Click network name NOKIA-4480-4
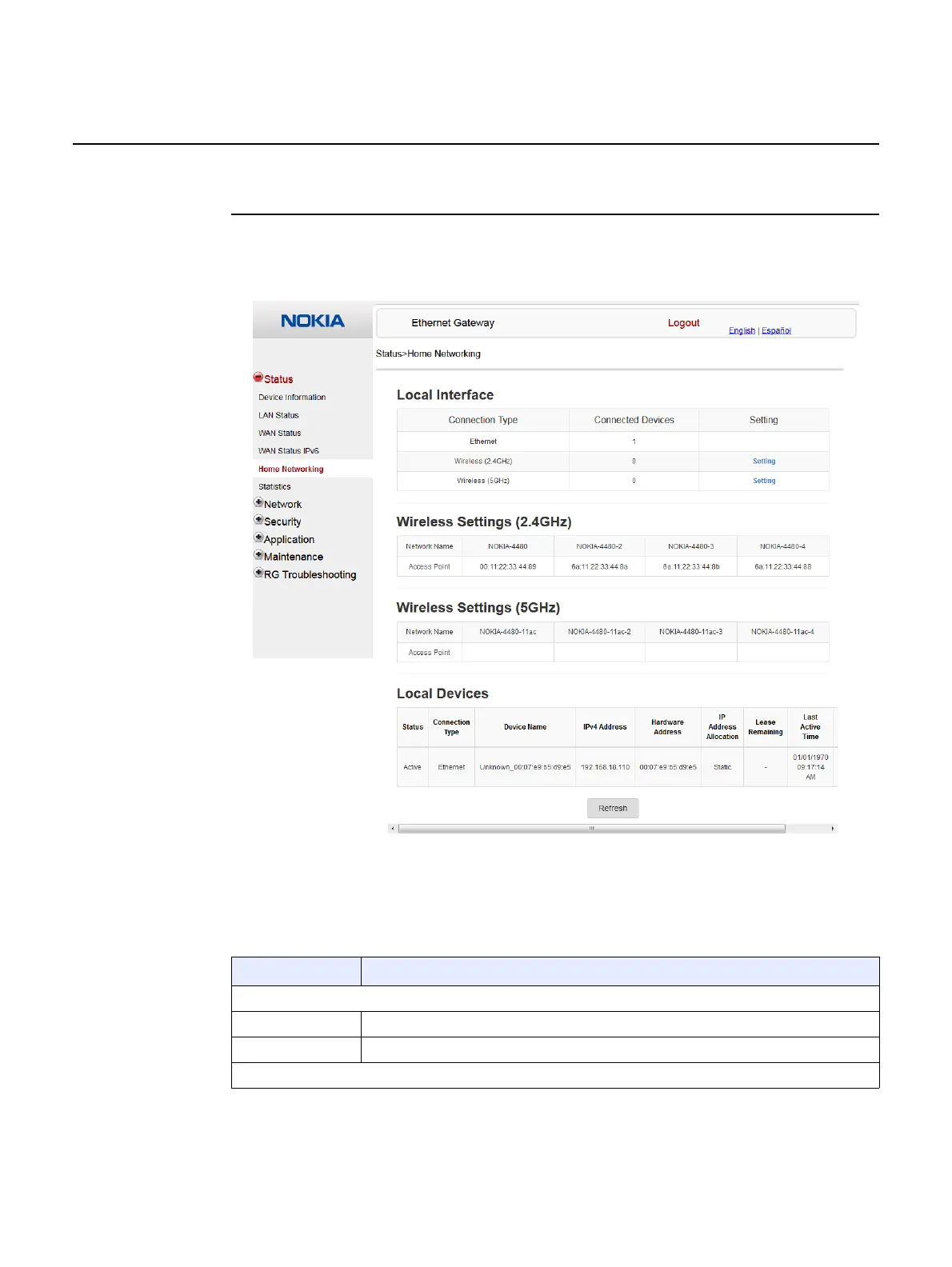Screen dimensions: 952x1267 click(782, 546)
